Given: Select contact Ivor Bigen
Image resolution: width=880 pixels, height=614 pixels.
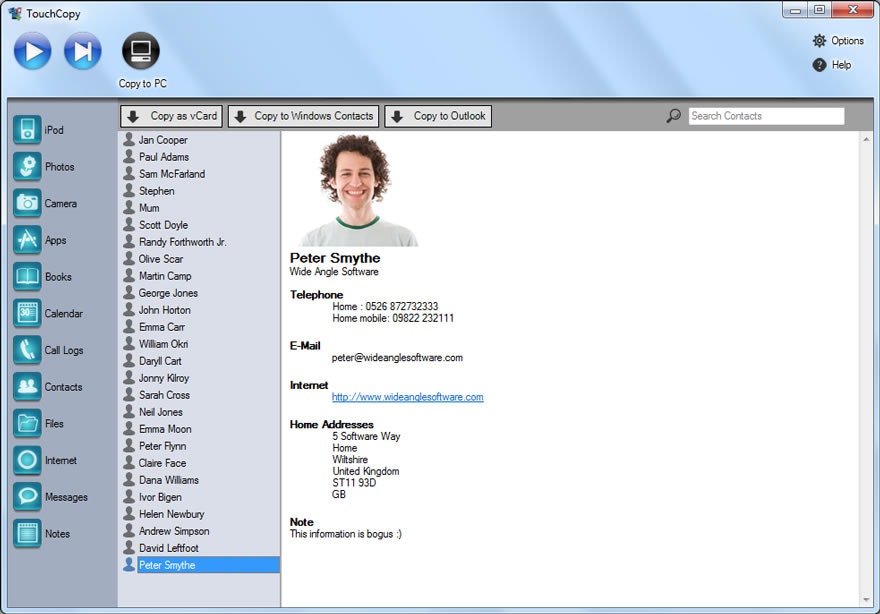Looking at the screenshot, I should tap(160, 497).
